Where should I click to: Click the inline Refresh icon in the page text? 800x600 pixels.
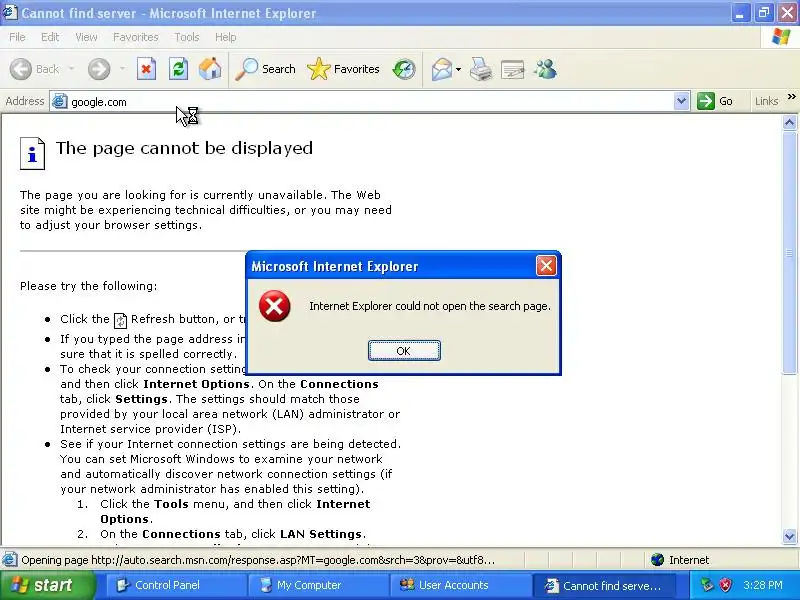[120, 320]
